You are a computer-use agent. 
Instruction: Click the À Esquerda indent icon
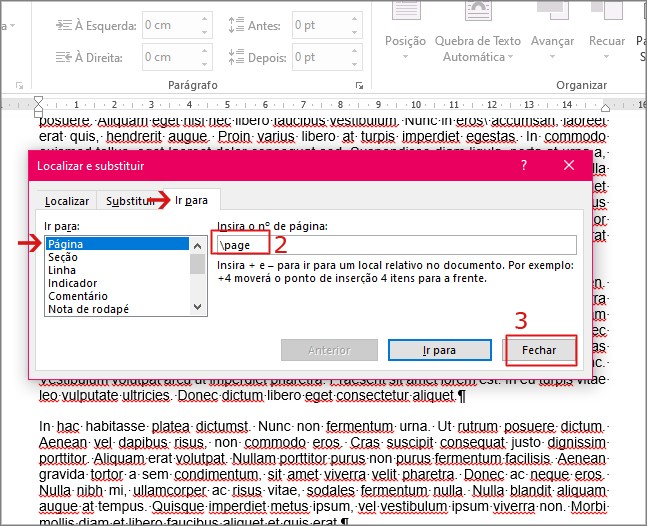click(64, 25)
